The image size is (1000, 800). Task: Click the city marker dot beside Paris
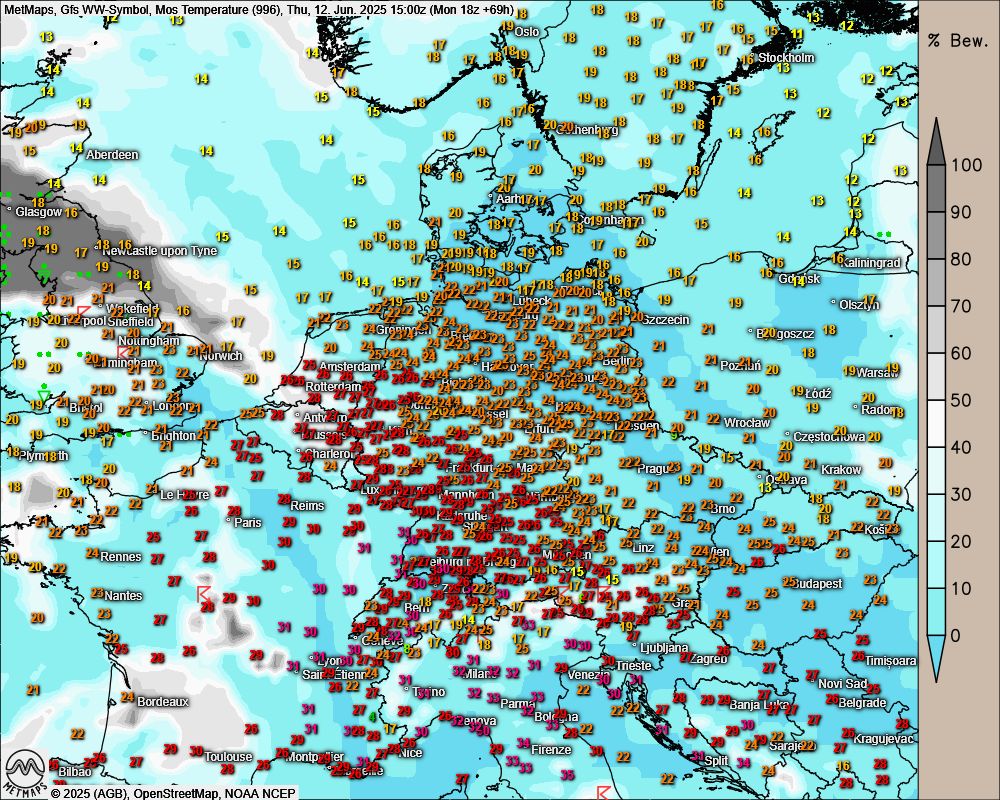pos(229,521)
